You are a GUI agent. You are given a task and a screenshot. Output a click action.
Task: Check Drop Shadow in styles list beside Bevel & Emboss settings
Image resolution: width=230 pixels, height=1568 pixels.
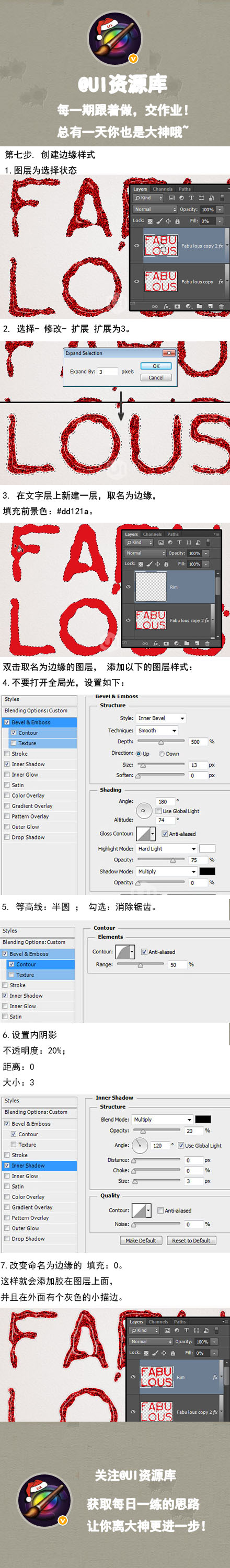pyautogui.click(x=7, y=837)
